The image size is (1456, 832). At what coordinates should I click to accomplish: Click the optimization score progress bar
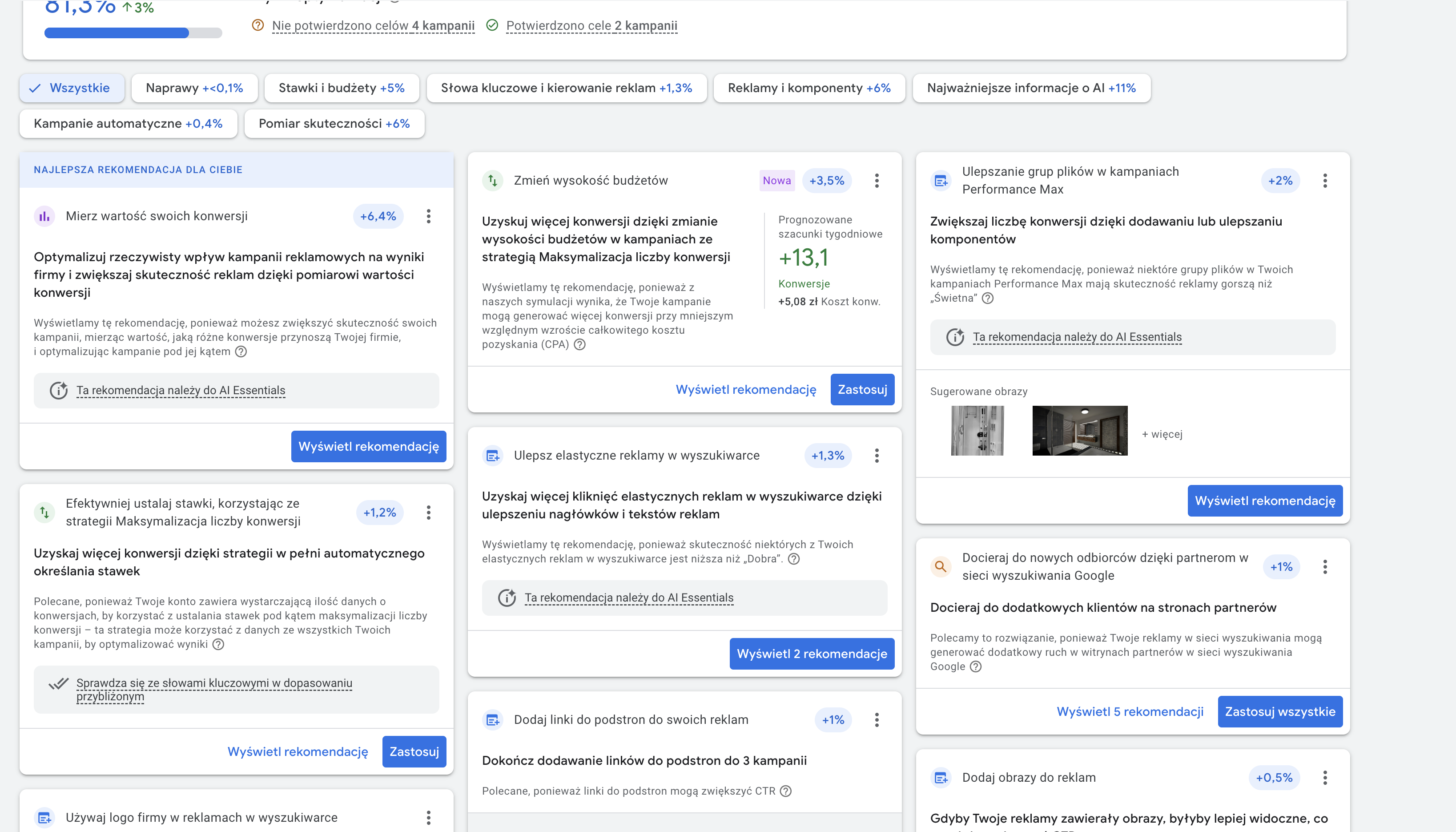coord(133,33)
